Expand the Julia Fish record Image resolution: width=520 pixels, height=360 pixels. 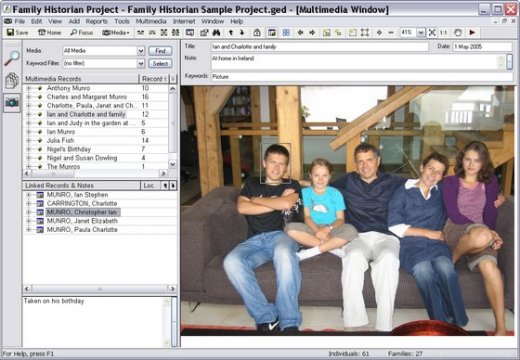(x=29, y=140)
